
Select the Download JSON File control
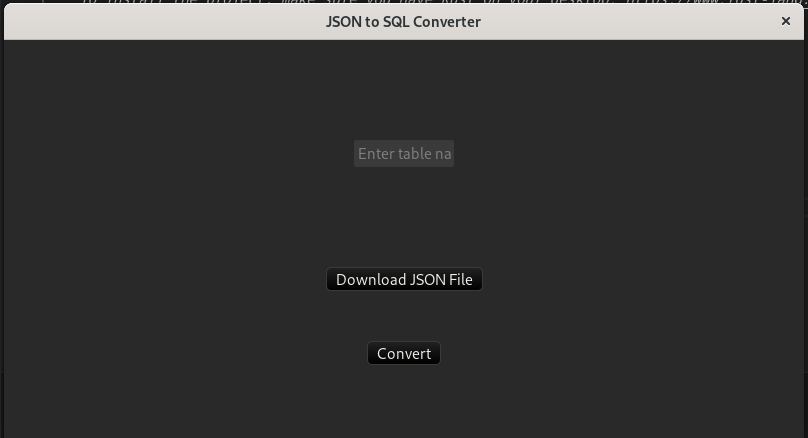404,279
